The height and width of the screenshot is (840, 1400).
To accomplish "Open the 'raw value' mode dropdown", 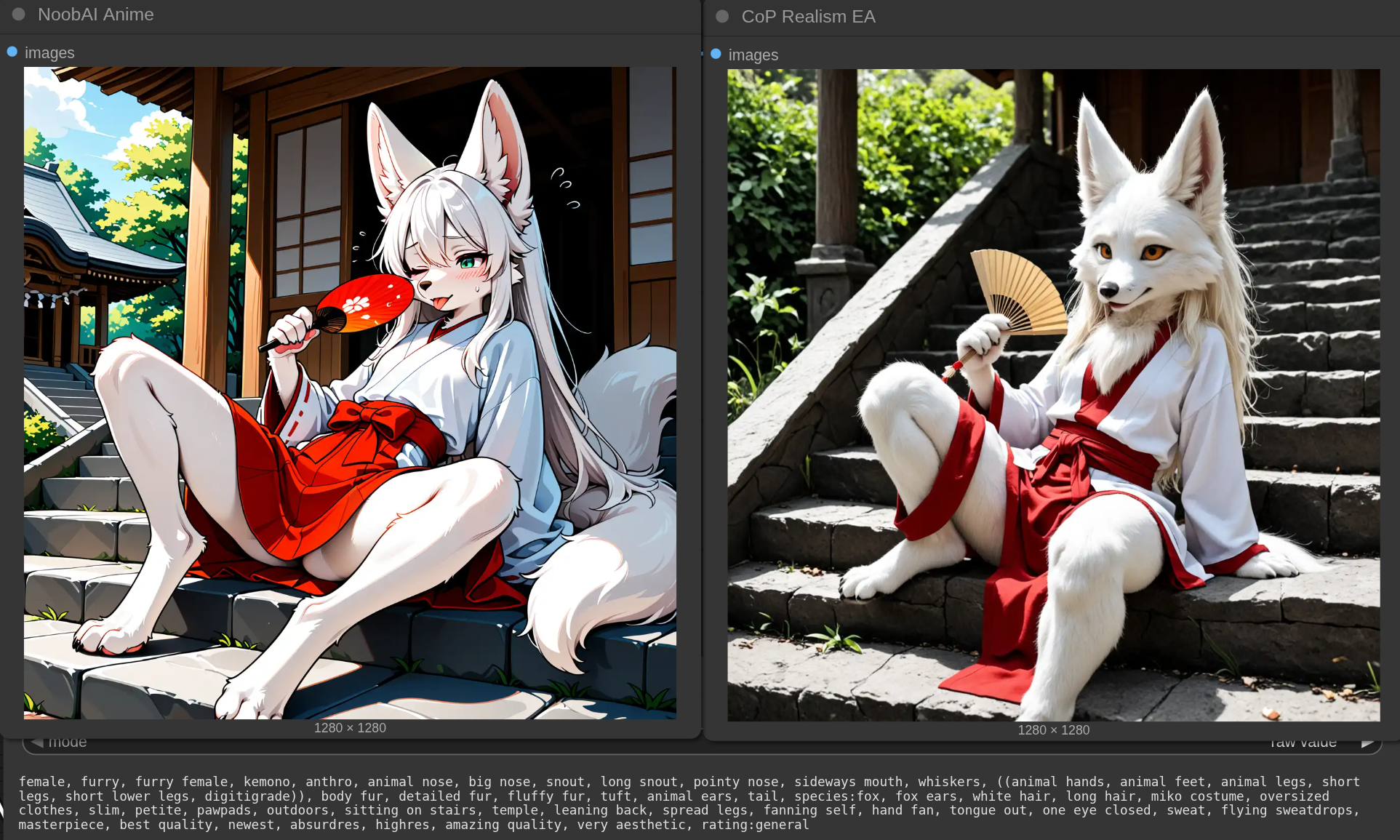I will pos(1302,743).
